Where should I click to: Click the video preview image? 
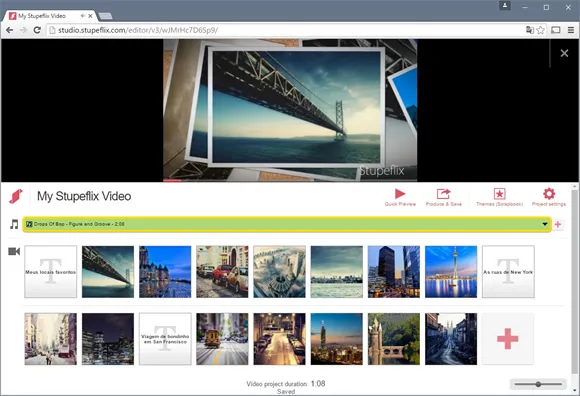point(290,110)
